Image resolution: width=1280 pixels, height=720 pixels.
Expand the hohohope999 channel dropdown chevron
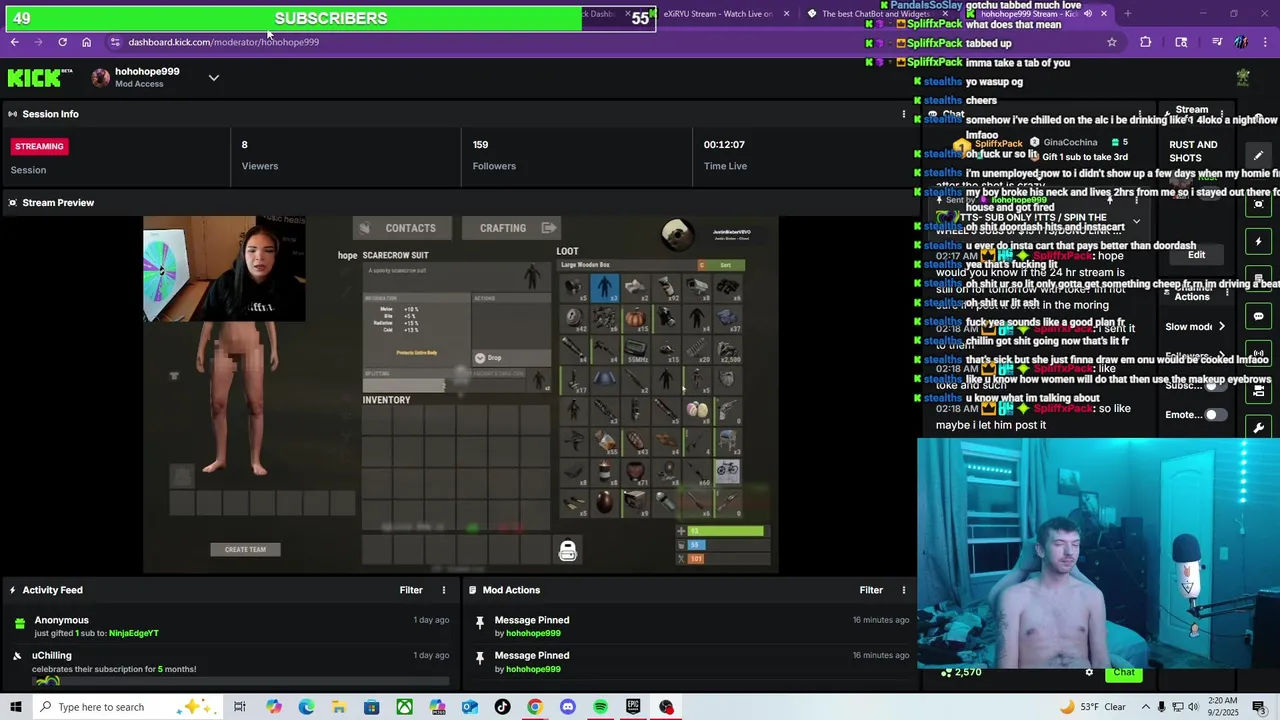[213, 78]
